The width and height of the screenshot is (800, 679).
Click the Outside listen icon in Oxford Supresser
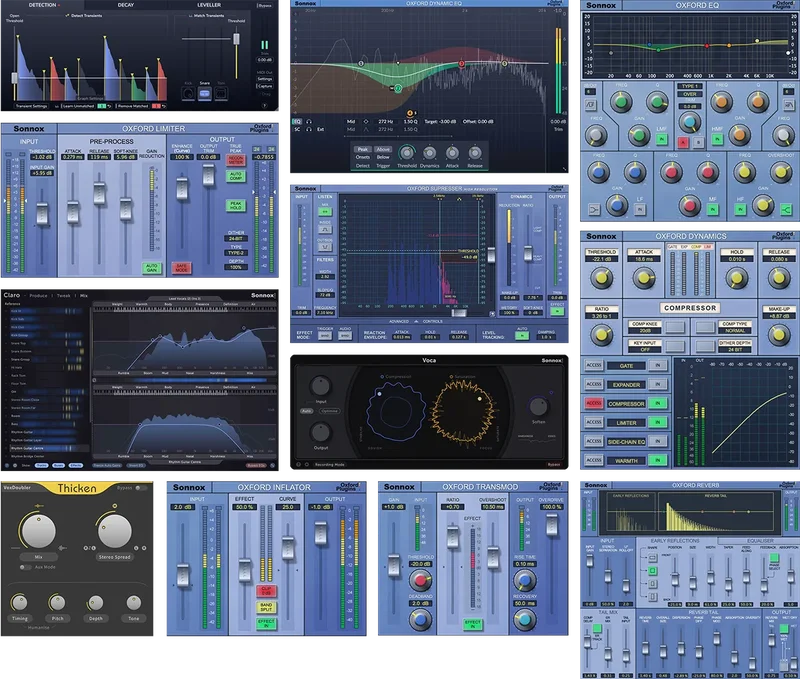coord(325,247)
